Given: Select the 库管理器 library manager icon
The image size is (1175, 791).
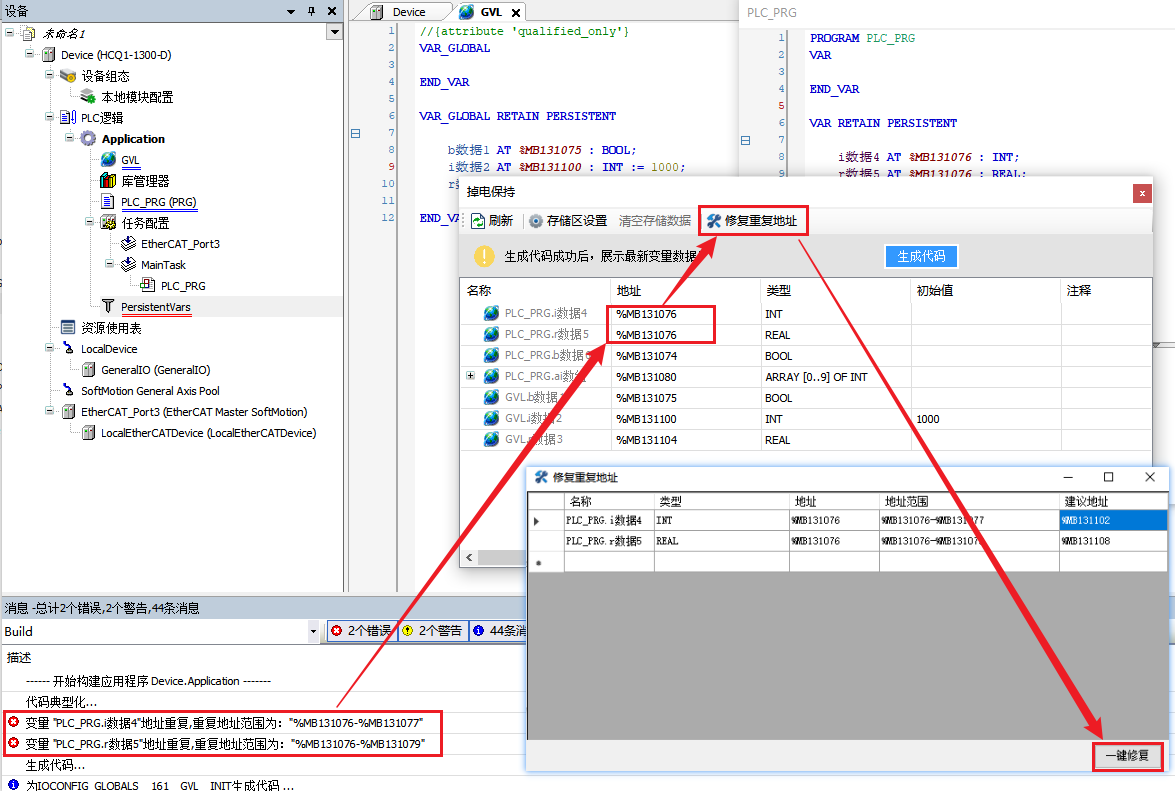Looking at the screenshot, I should [x=109, y=181].
